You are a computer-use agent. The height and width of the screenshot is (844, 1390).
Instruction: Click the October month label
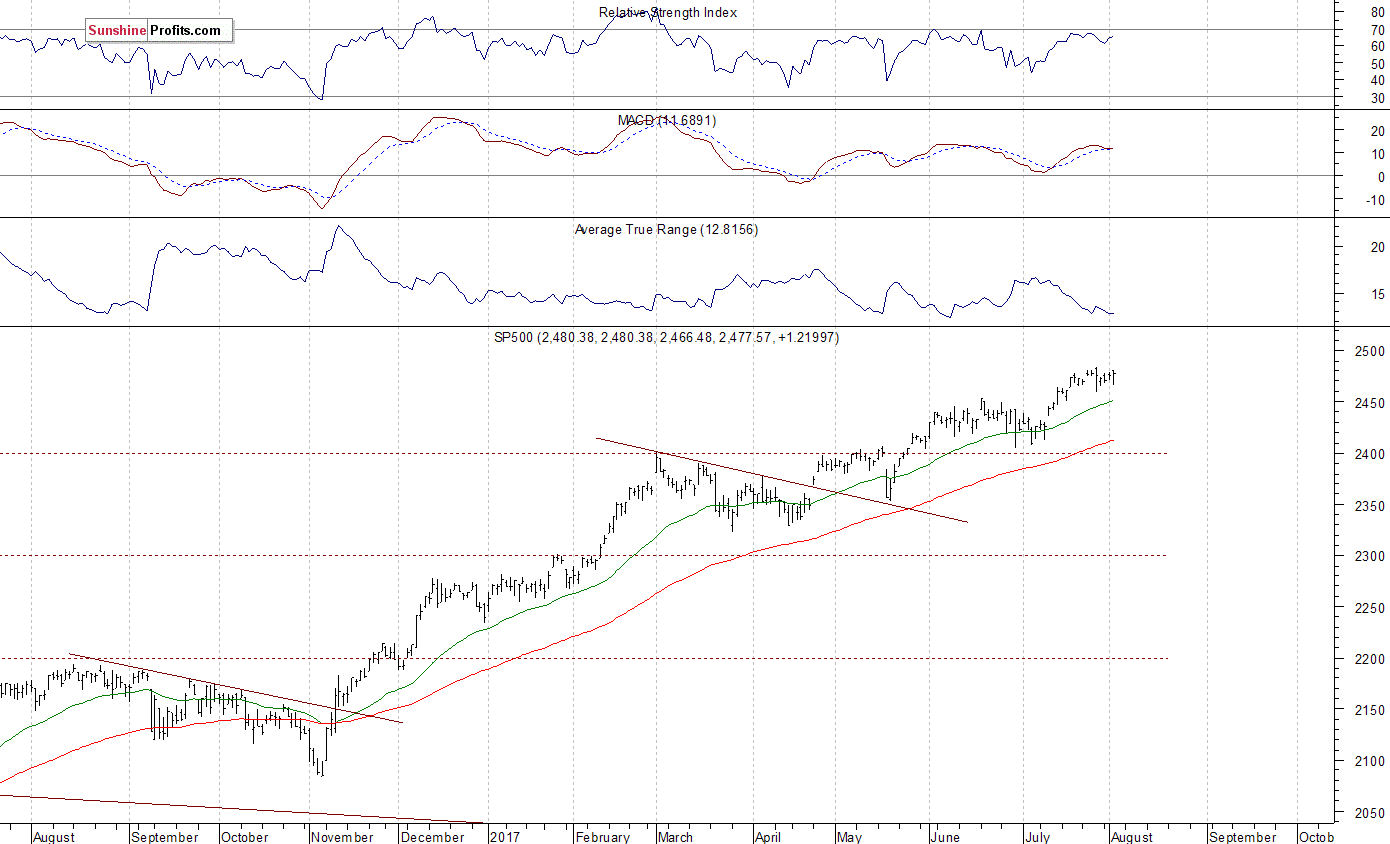point(244,837)
